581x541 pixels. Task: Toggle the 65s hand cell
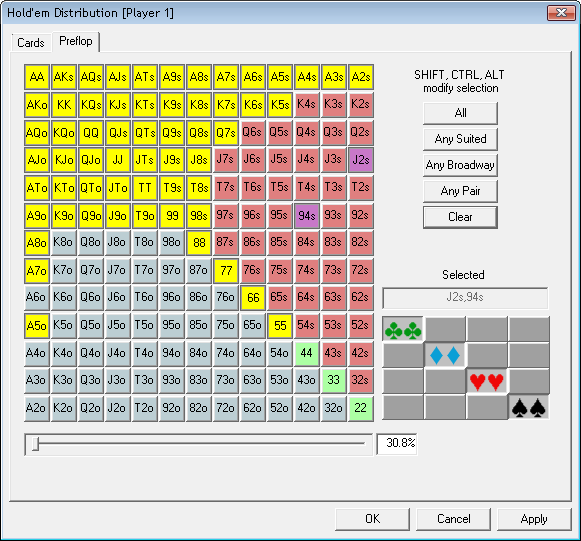coord(280,298)
